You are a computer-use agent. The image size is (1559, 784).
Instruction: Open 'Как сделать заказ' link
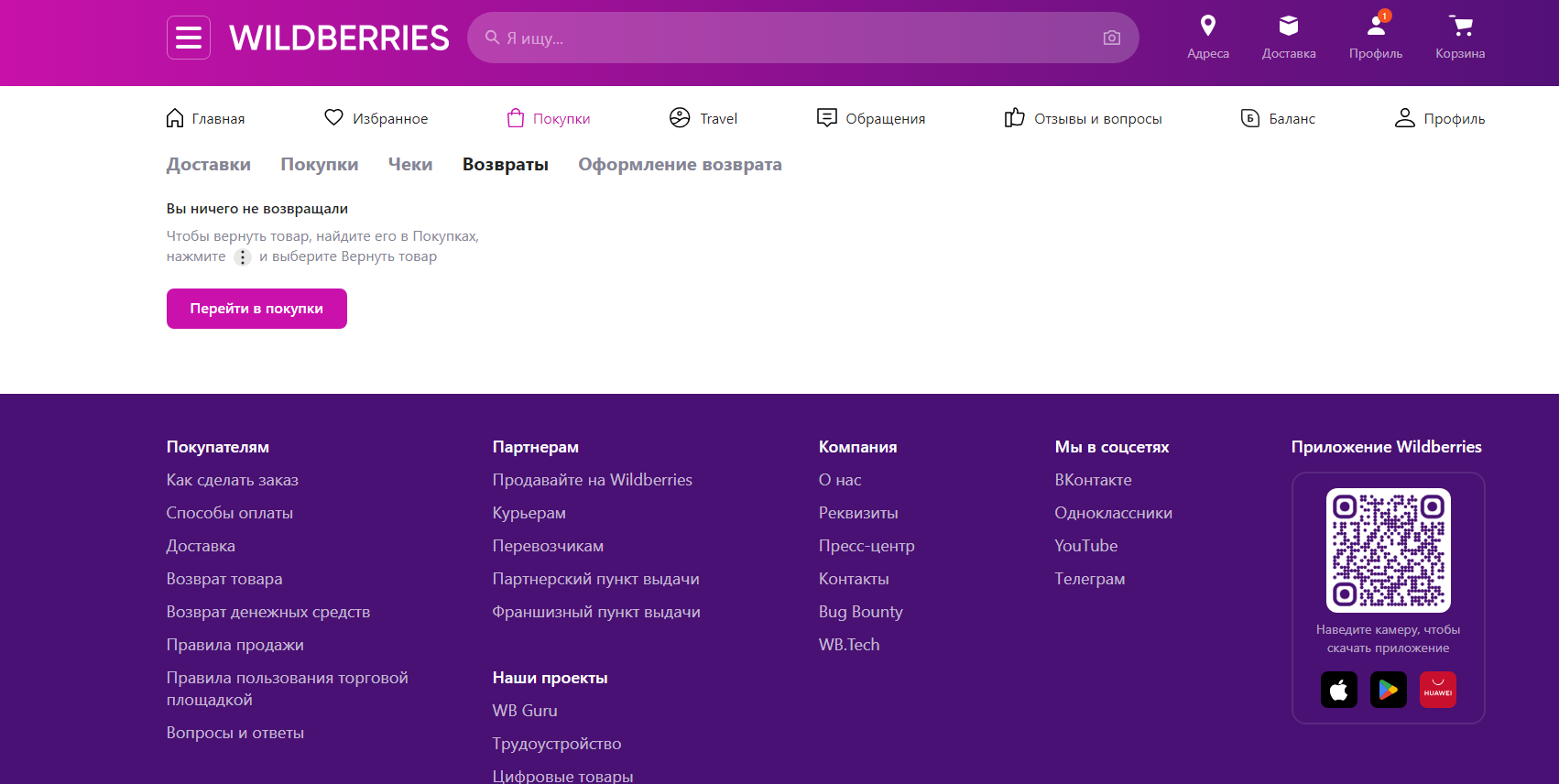(x=233, y=480)
